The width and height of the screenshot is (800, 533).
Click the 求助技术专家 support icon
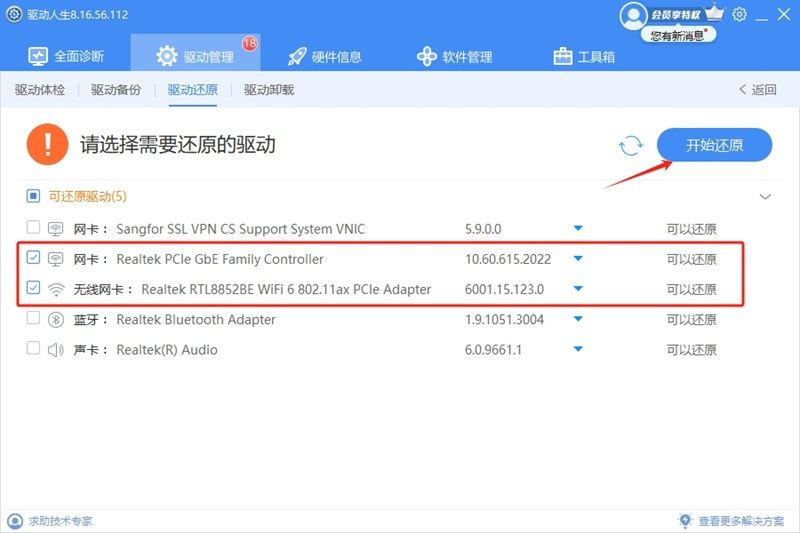[x=15, y=521]
